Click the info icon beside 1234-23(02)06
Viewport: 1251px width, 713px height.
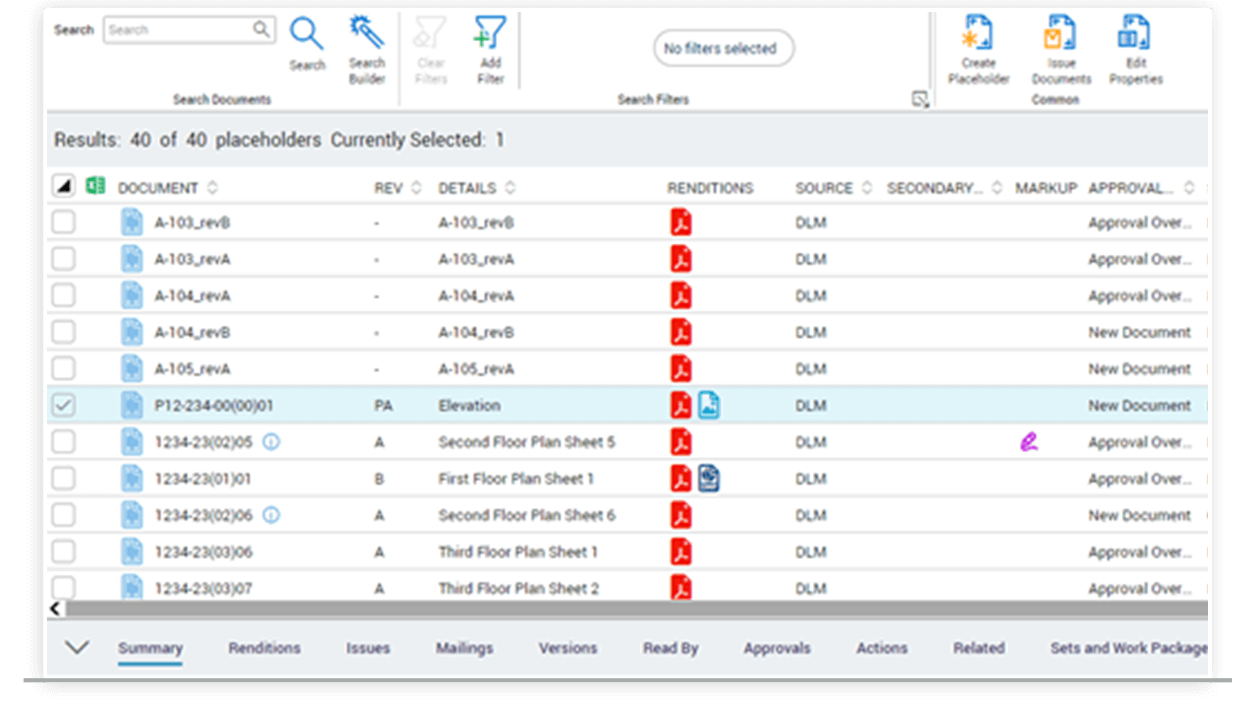coord(269,515)
